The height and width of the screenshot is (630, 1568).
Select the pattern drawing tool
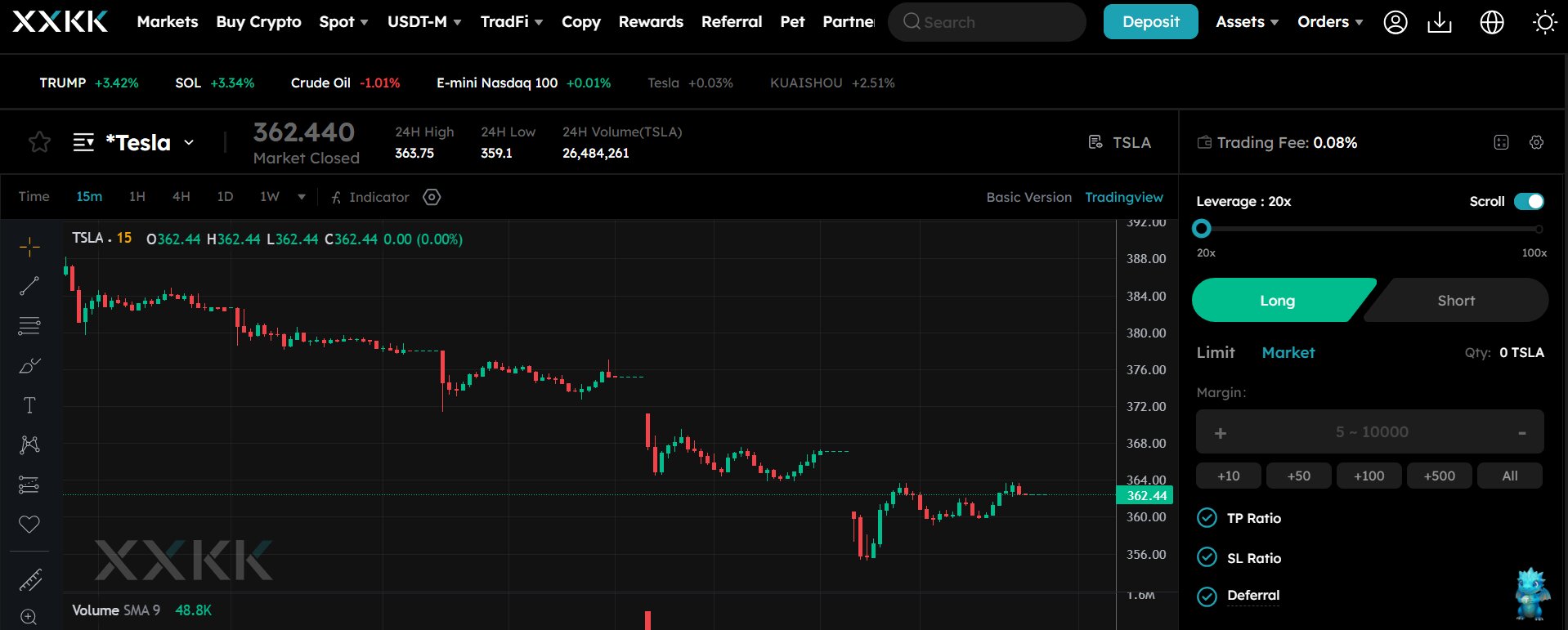[29, 445]
